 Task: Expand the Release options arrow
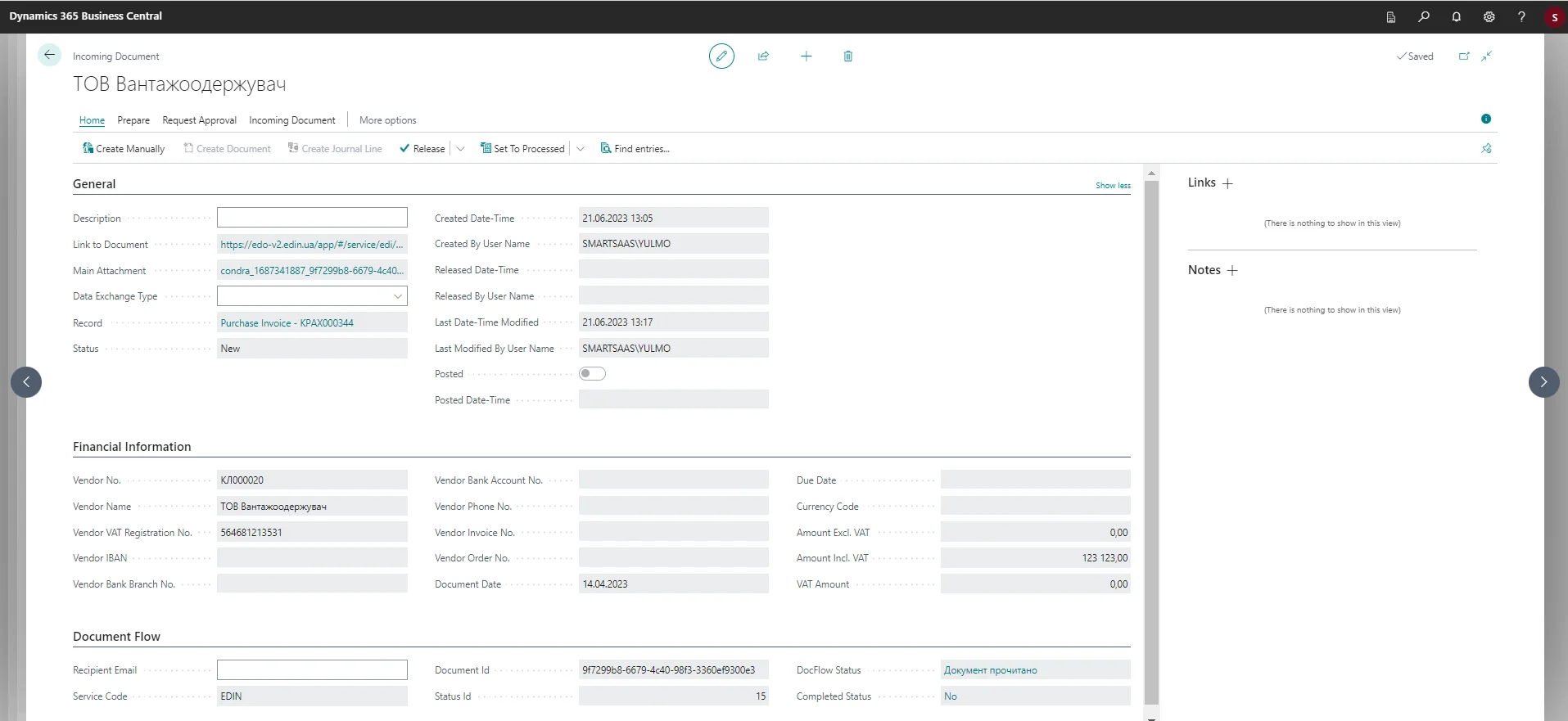(x=460, y=149)
